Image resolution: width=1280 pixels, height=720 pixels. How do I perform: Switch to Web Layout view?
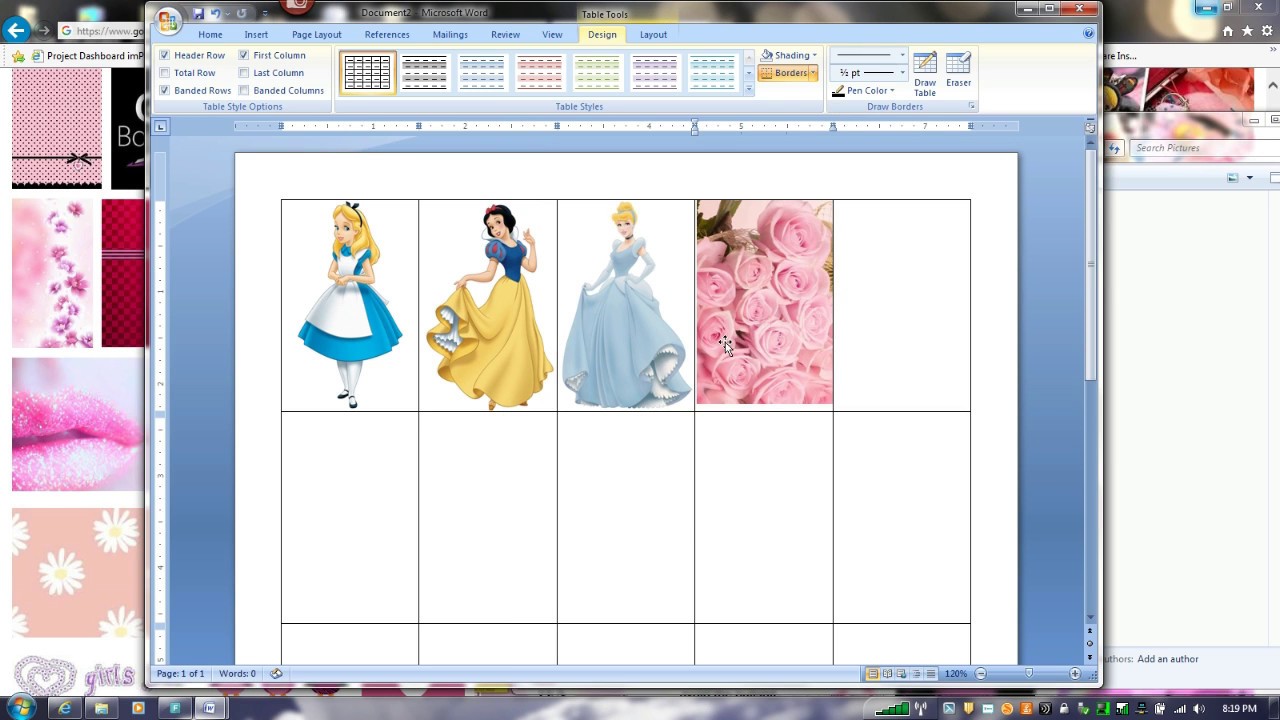[x=901, y=674]
